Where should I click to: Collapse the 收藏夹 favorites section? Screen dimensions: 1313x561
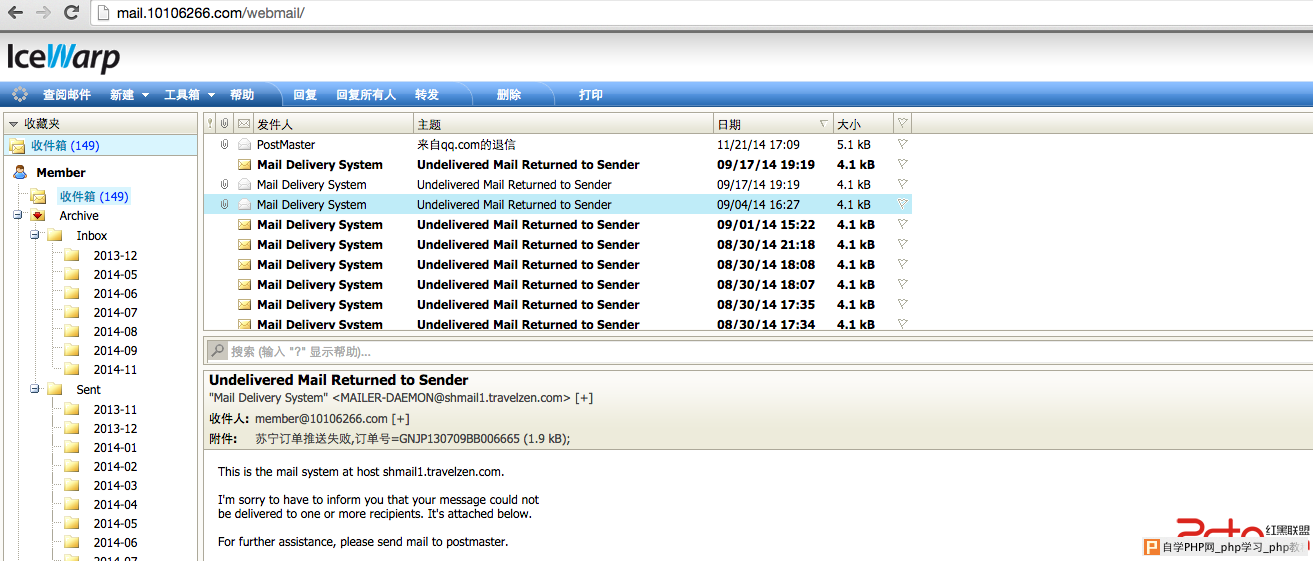tap(13, 124)
